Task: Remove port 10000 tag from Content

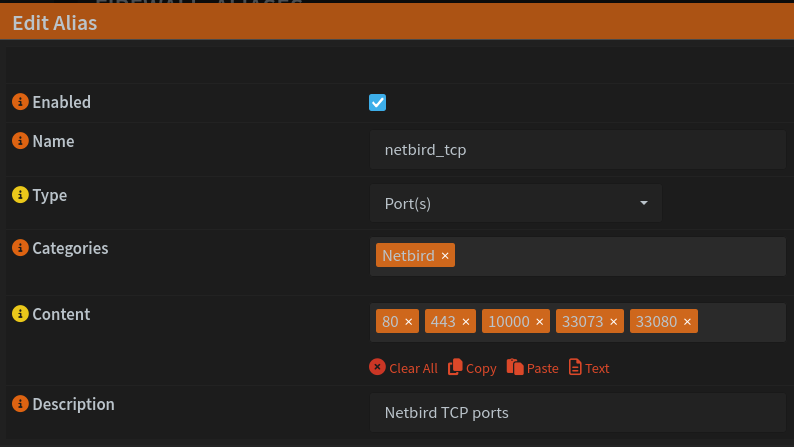Action: coord(539,322)
